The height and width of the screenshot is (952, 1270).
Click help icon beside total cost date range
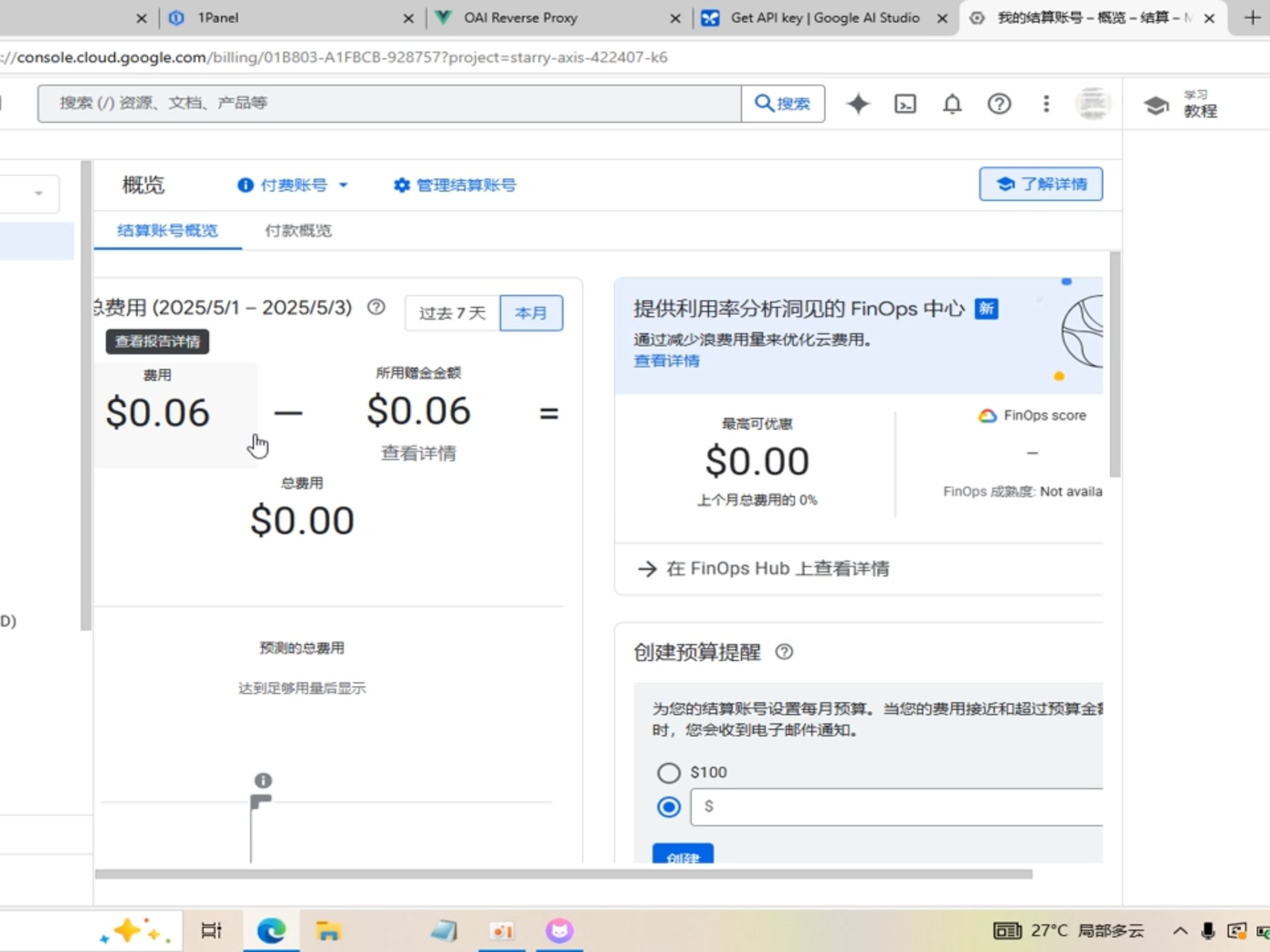(x=376, y=307)
